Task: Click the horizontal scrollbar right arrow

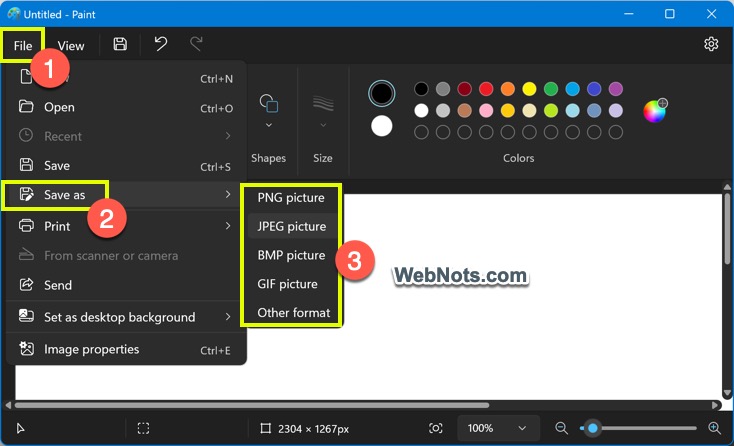Action: pos(715,405)
